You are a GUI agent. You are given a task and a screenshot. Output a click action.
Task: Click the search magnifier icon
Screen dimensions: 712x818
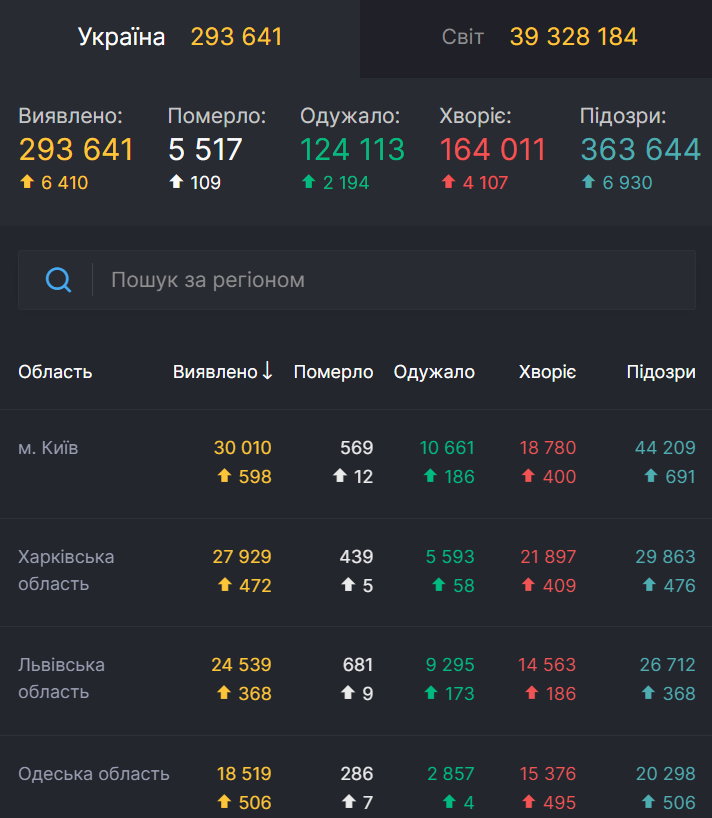57,279
